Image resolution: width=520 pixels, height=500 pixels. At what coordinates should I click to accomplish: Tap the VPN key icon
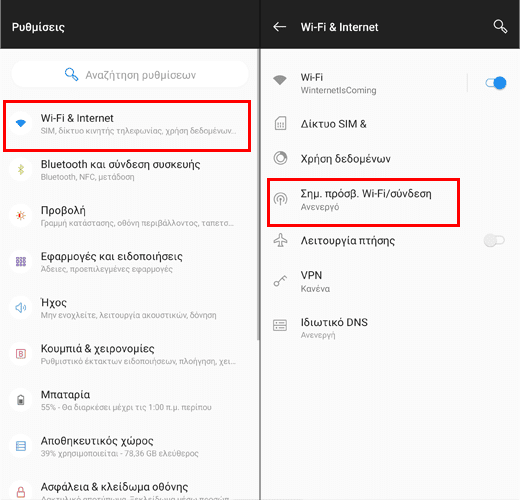(x=280, y=281)
